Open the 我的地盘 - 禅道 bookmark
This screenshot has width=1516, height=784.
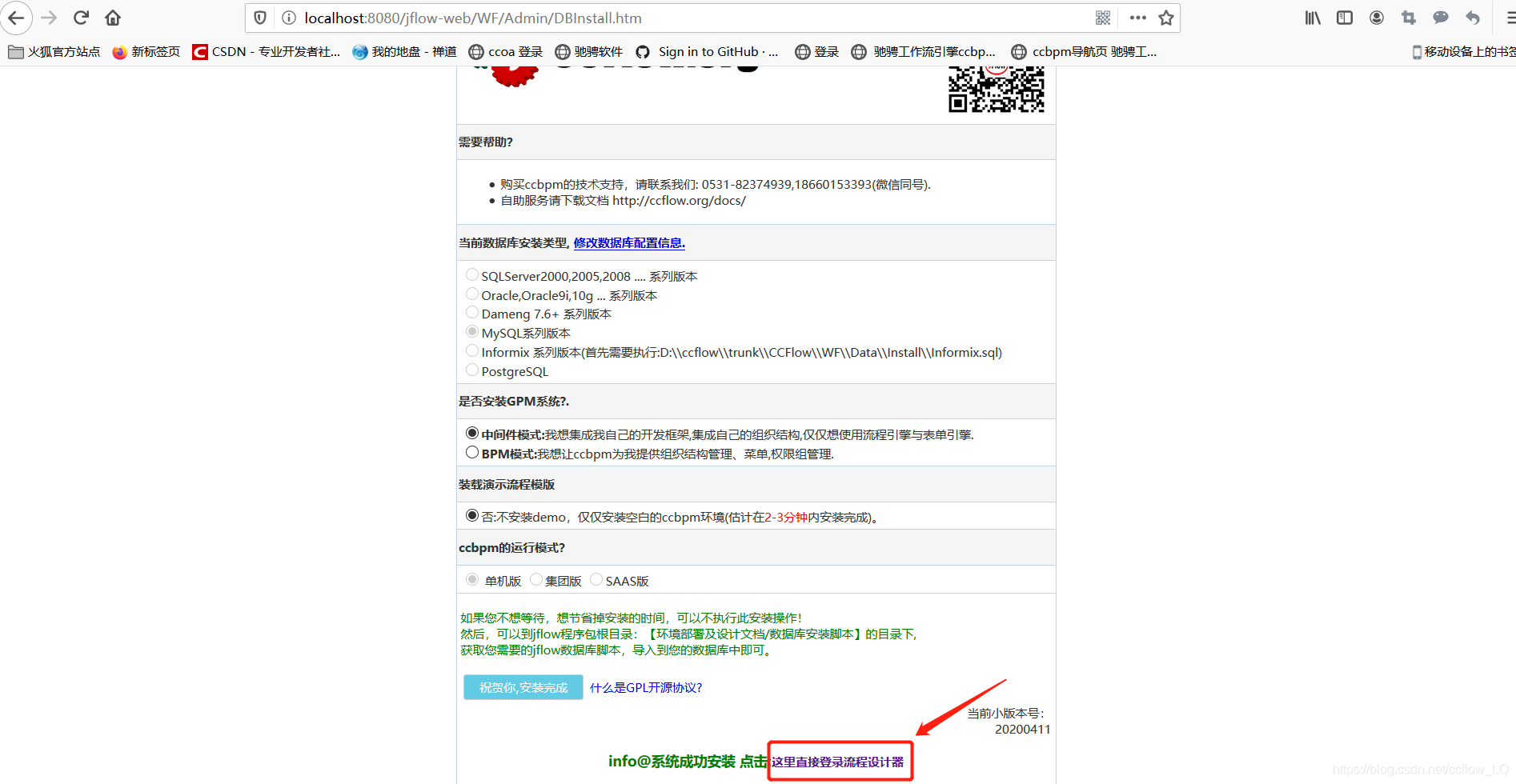pos(405,52)
